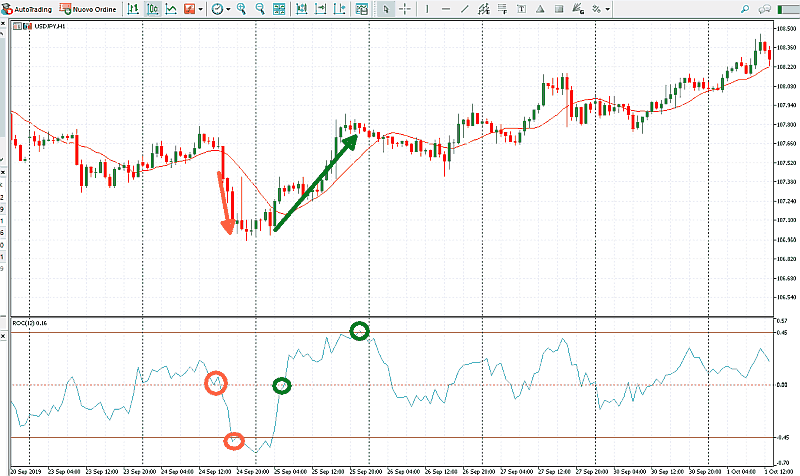Click the Nuovo Ordine button

pos(90,8)
